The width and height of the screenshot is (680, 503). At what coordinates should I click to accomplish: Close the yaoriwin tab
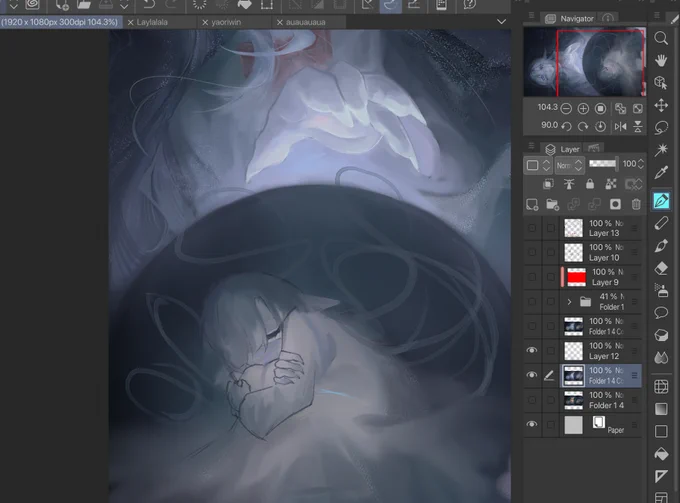point(205,22)
